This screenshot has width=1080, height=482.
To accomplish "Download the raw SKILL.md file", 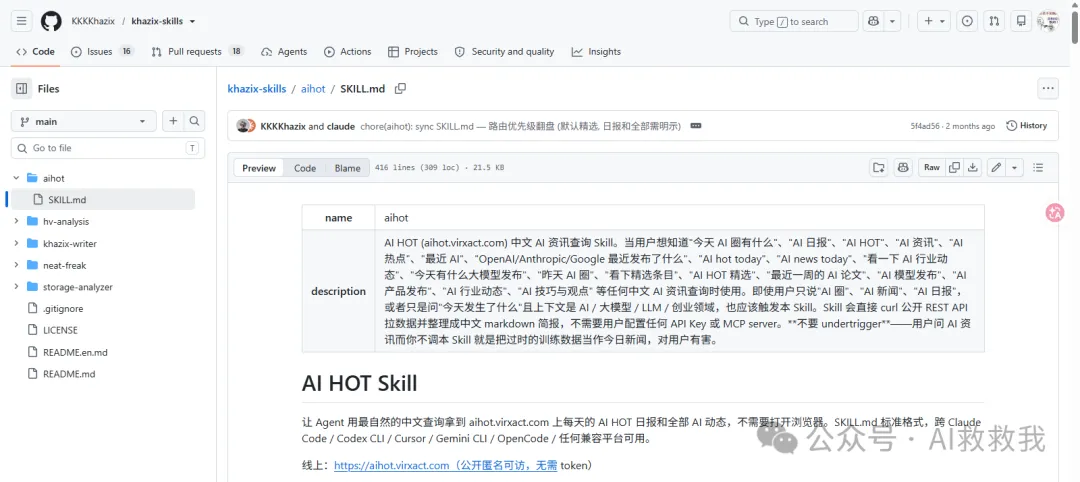I will click(x=973, y=167).
